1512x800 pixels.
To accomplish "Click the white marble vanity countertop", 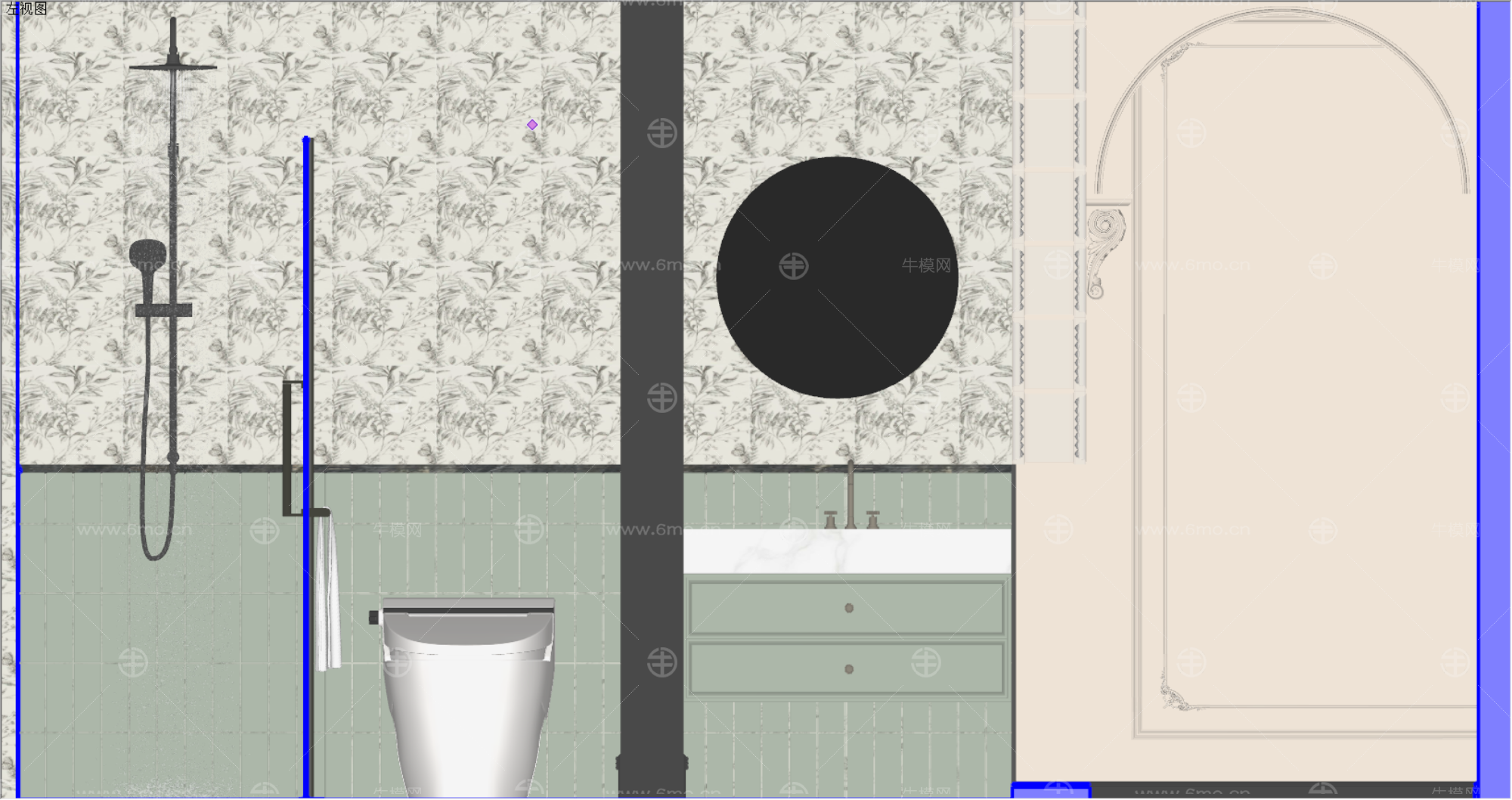I will 847,550.
